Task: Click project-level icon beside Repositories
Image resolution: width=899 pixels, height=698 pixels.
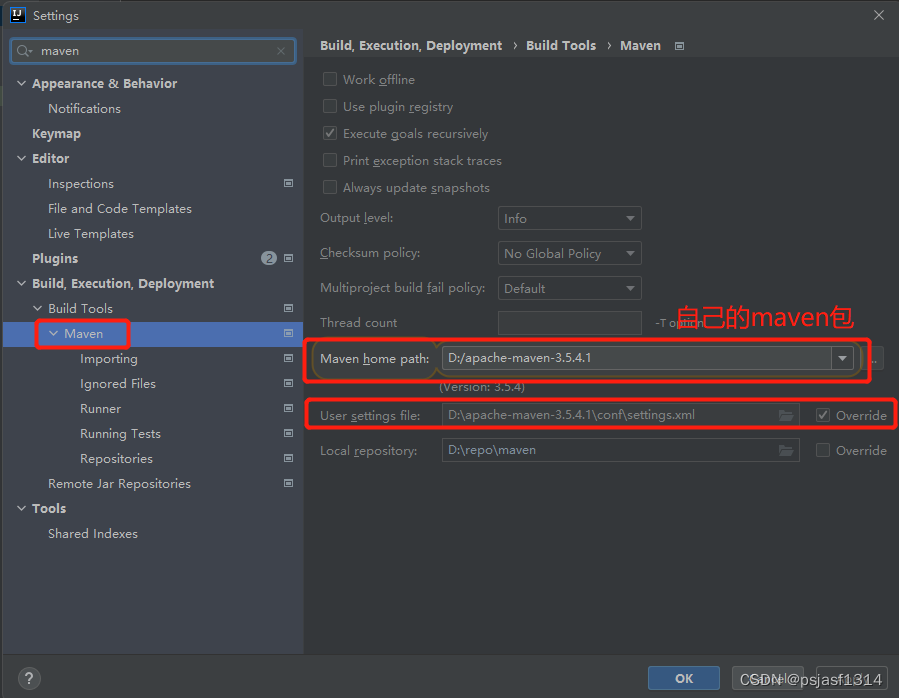Action: pyautogui.click(x=288, y=458)
